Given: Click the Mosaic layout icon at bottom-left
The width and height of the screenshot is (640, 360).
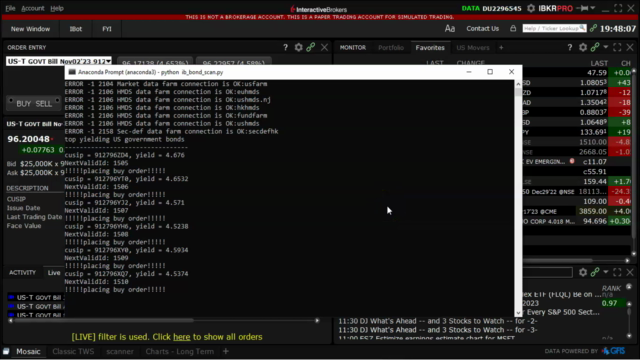Looking at the screenshot, I should tap(6, 351).
